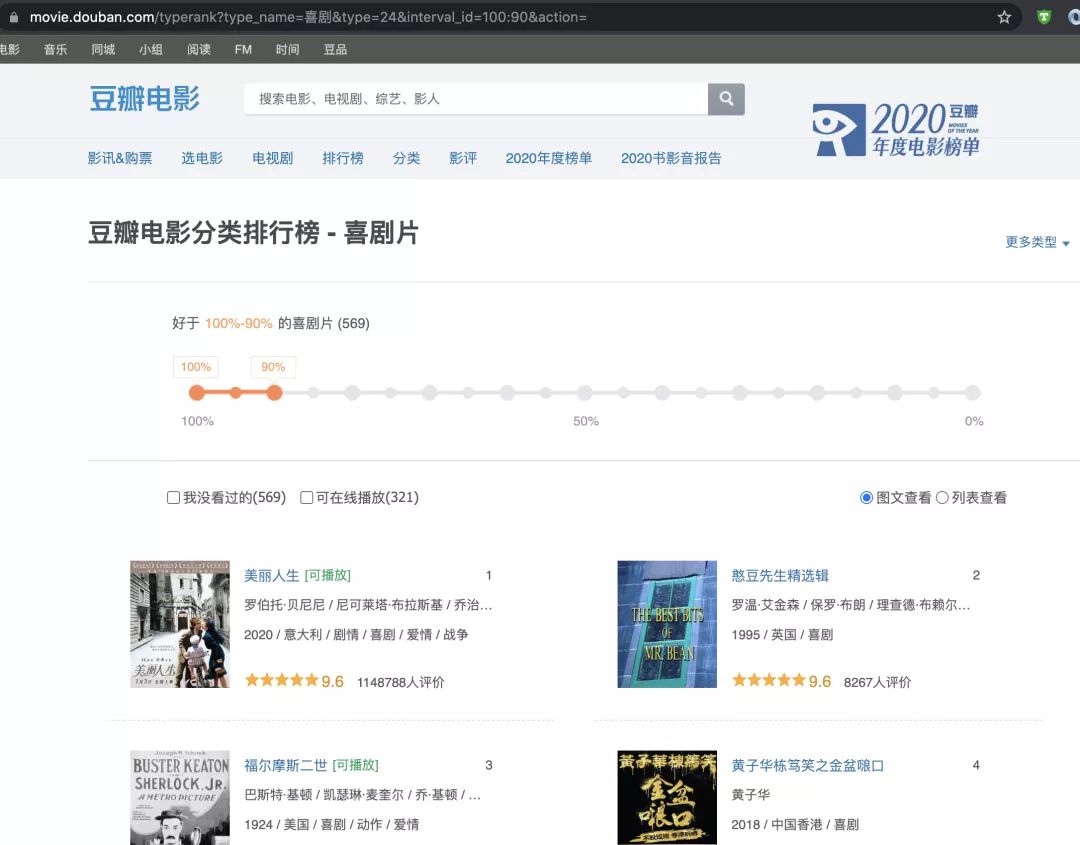This screenshot has height=845, width=1080.
Task: Click the slider point at 0%
Action: [x=973, y=393]
